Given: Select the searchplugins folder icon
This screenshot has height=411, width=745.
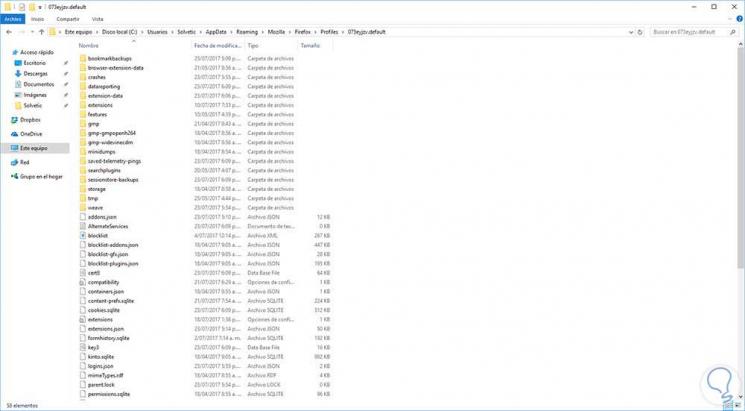Looking at the screenshot, I should pos(83,170).
